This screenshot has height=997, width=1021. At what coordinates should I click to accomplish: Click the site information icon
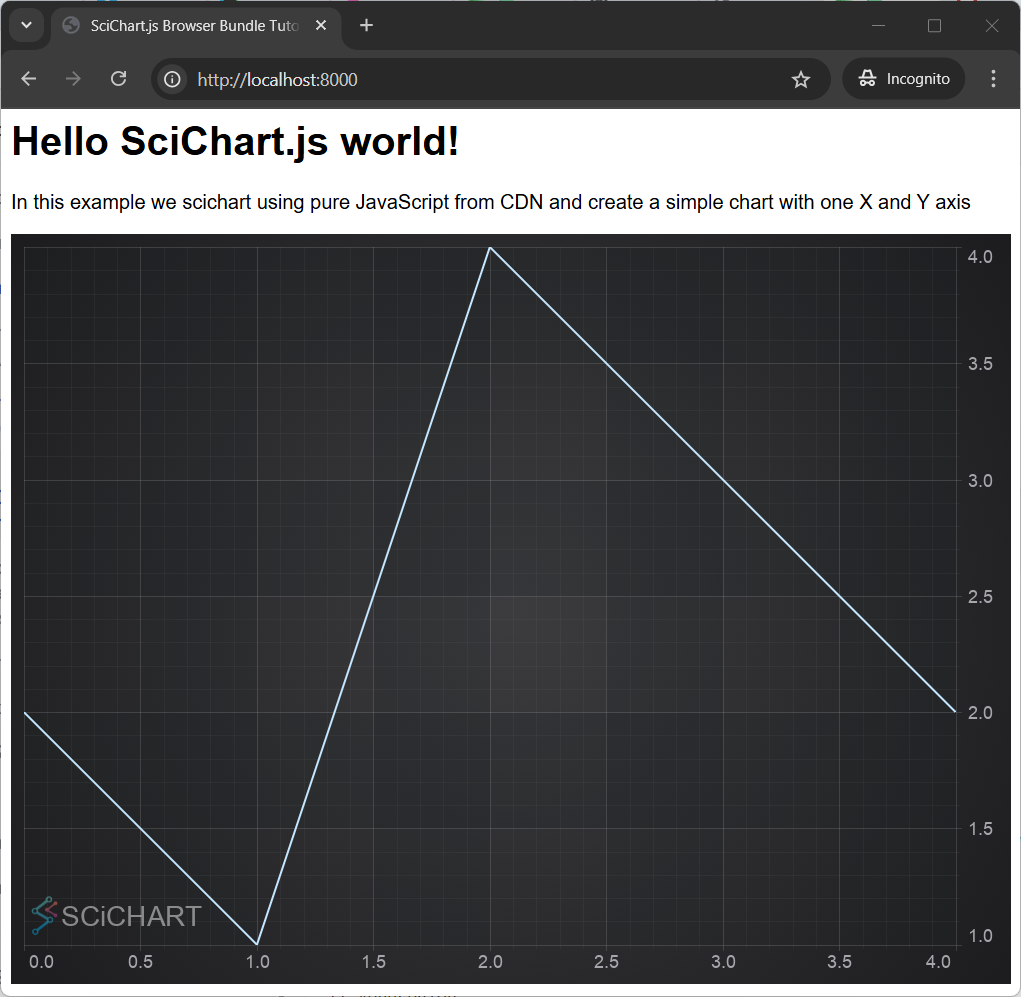[x=173, y=79]
